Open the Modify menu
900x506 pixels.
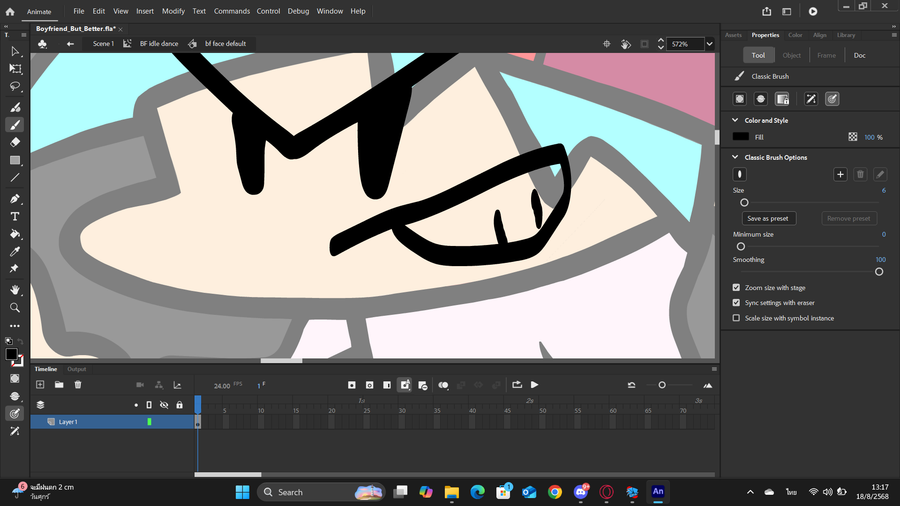173,11
